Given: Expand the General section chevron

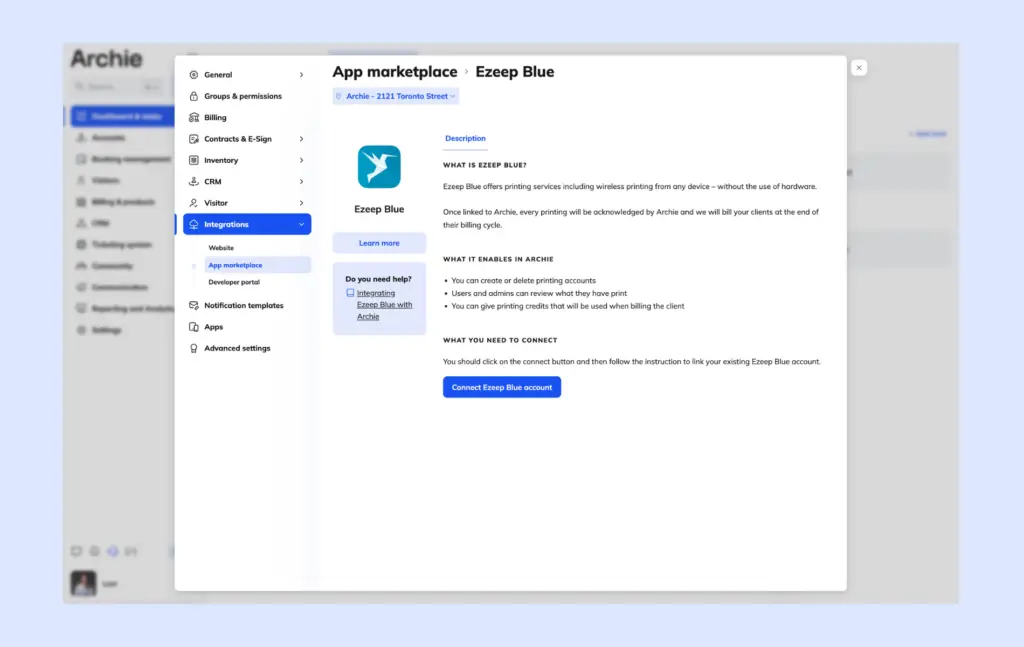Looking at the screenshot, I should coord(301,74).
